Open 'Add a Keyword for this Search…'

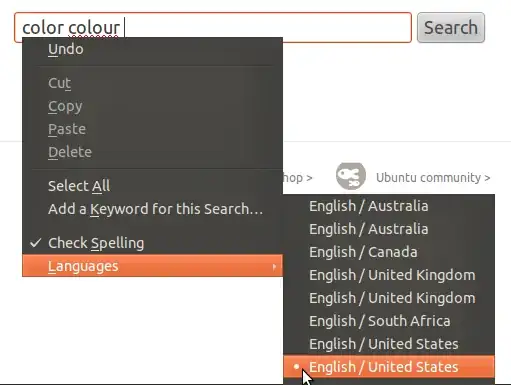[x=152, y=209]
